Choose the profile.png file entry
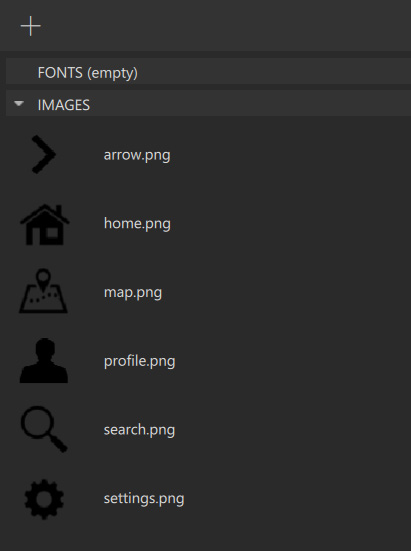Image resolution: width=411 pixels, height=551 pixels. point(139,361)
